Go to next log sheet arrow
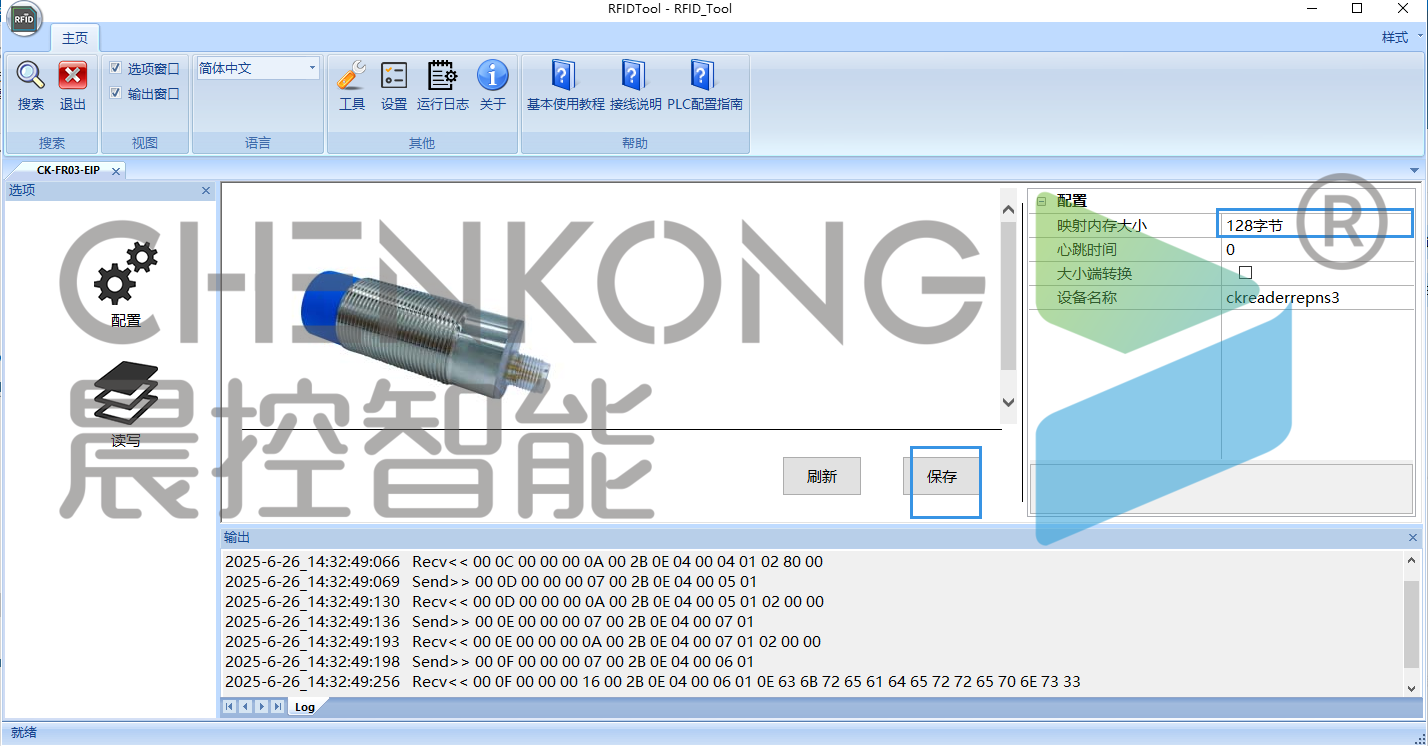The width and height of the screenshot is (1428, 746). coord(261,707)
